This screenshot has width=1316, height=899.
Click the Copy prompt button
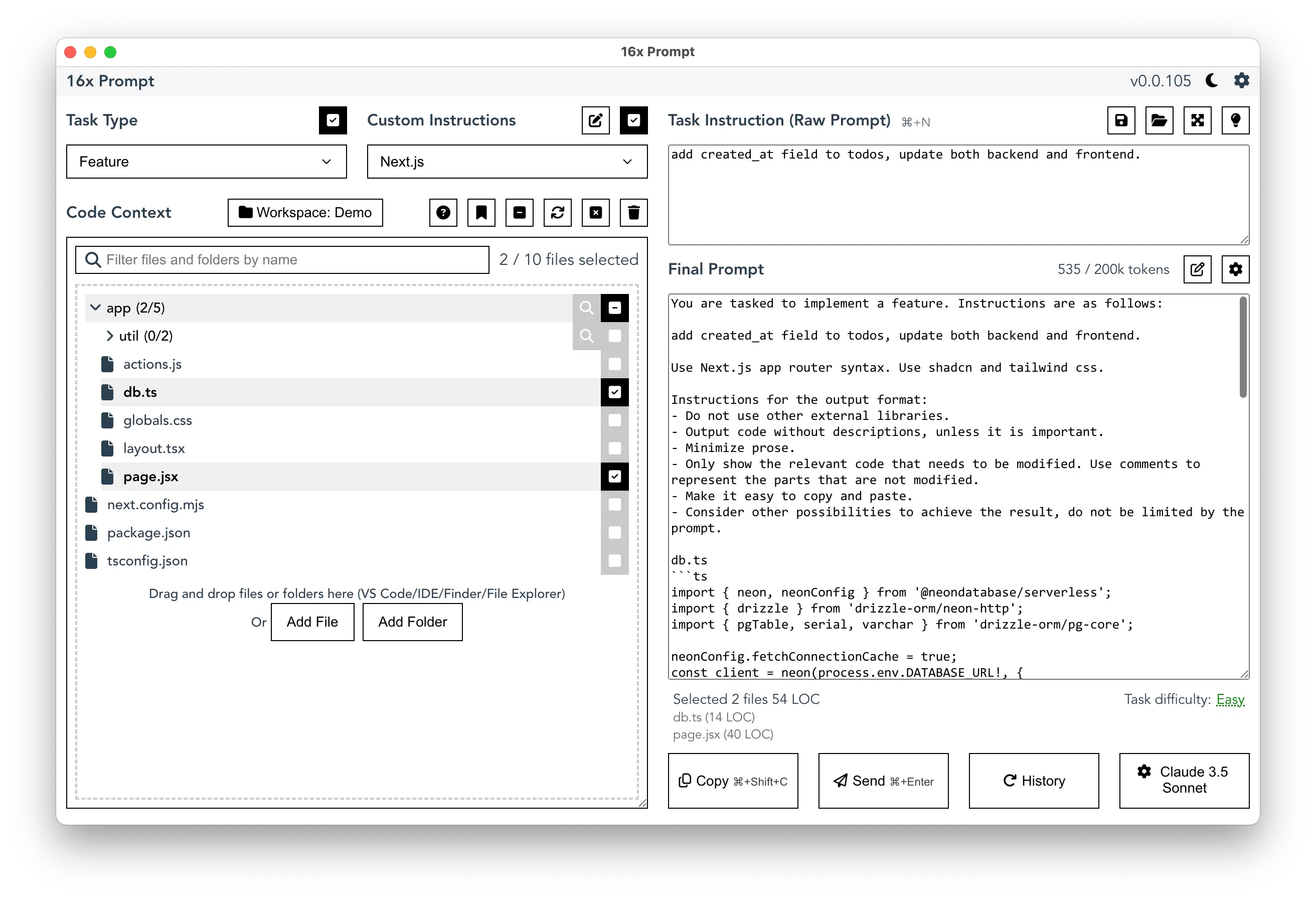[x=737, y=781]
